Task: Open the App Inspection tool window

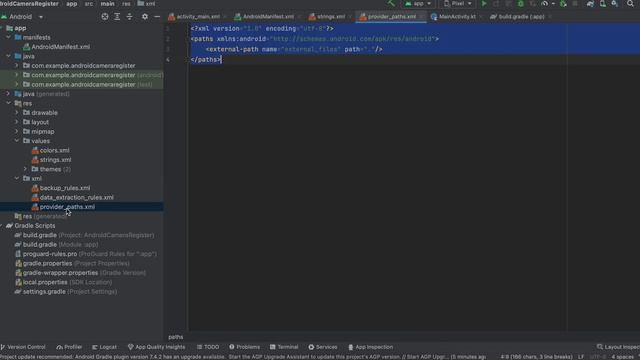Action: pos(370,347)
